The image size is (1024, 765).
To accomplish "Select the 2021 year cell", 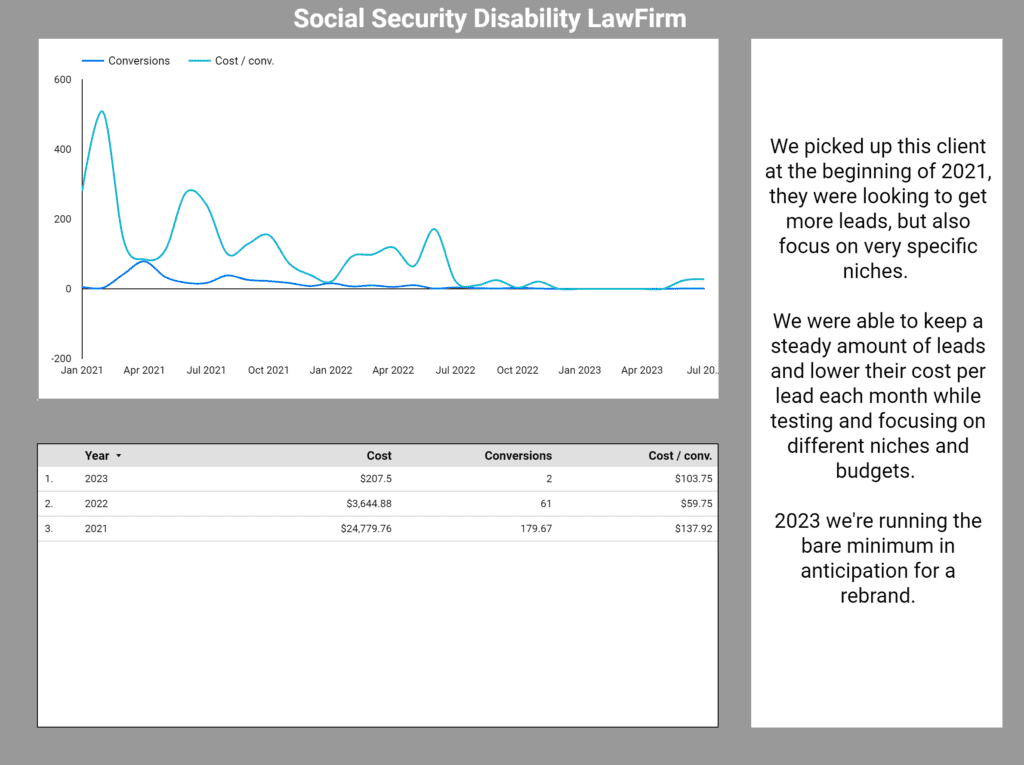I will click(97, 529).
